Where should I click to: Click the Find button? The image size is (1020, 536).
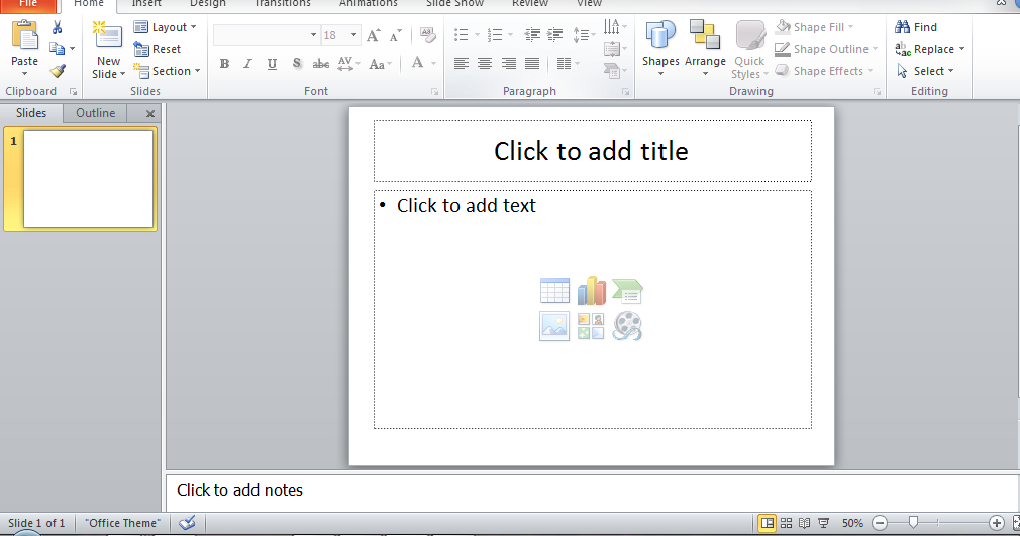(916, 27)
